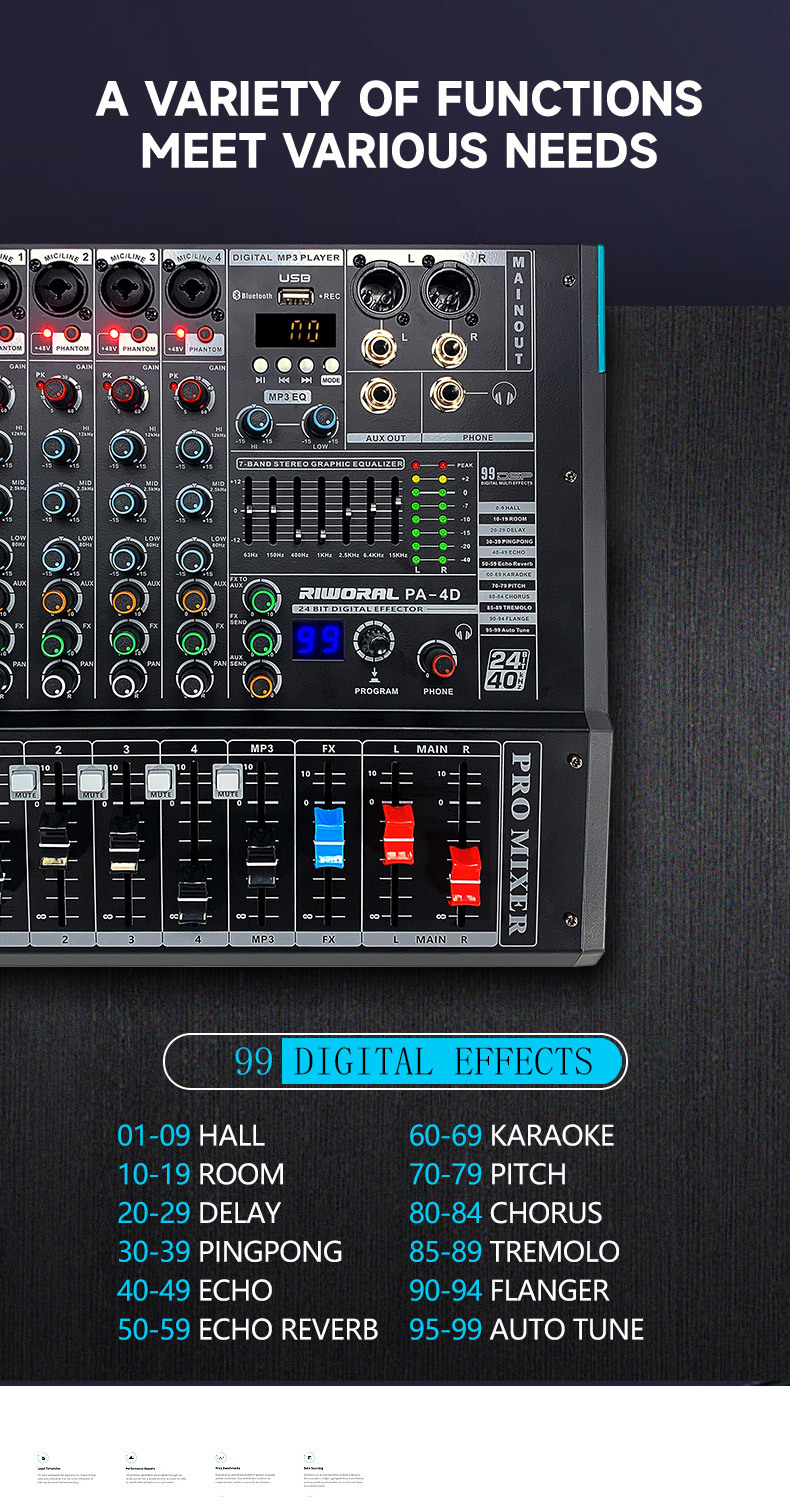Click the blue 99 effect number display

319,641
